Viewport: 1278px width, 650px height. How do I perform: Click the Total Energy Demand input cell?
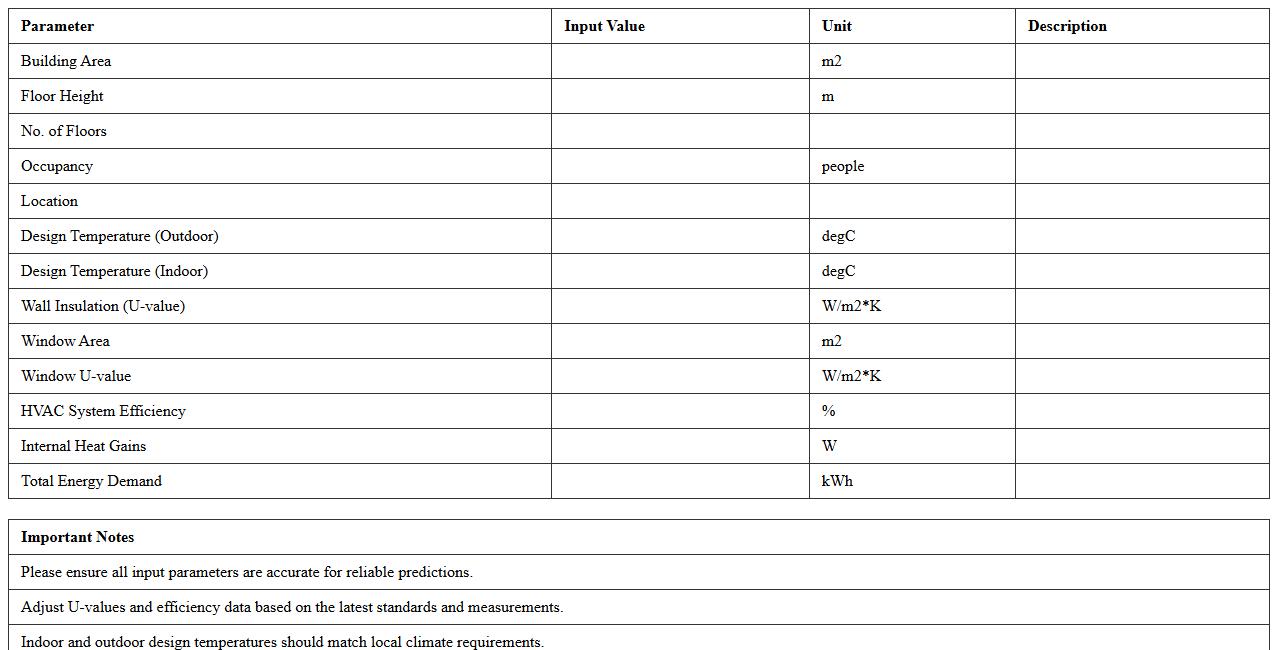click(680, 481)
